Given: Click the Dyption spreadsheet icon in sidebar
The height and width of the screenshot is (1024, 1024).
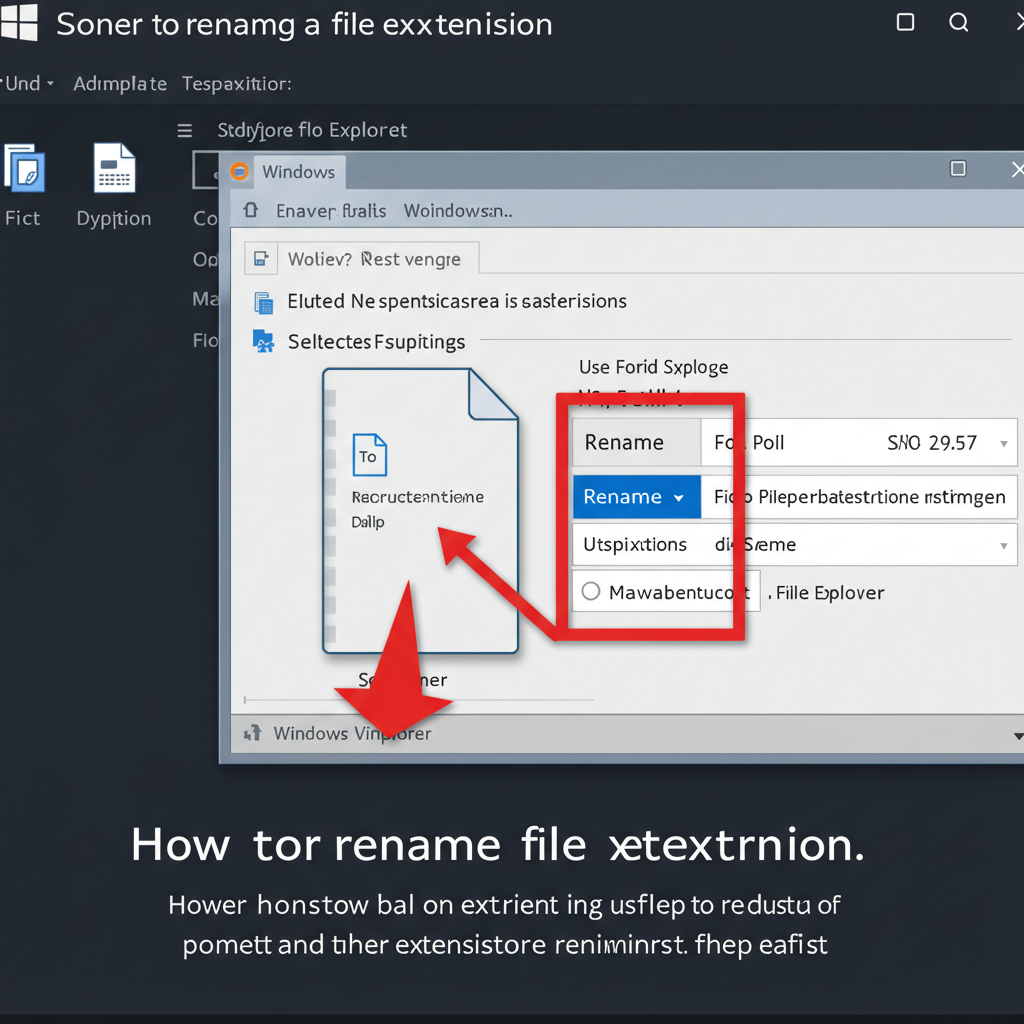Looking at the screenshot, I should (x=113, y=168).
